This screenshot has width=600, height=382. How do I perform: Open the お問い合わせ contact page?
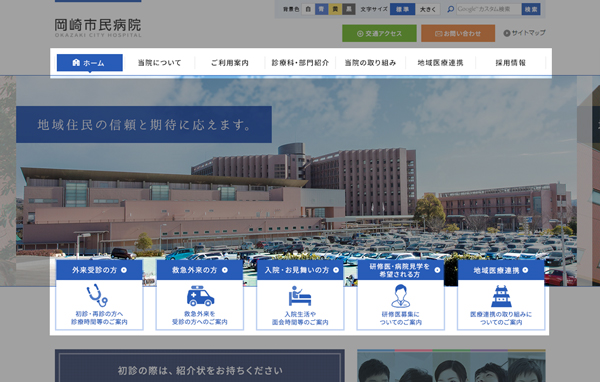click(458, 33)
